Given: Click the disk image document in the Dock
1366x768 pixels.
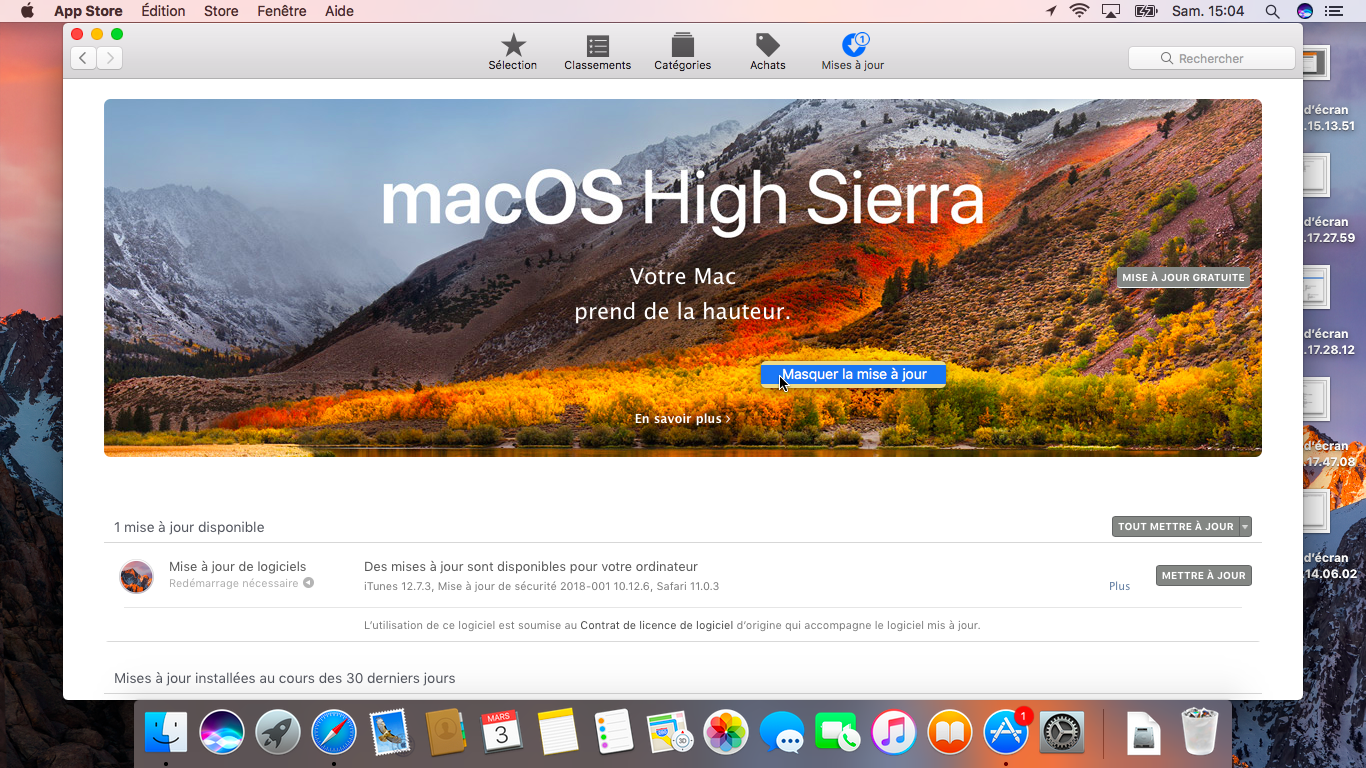Looking at the screenshot, I should 1143,732.
